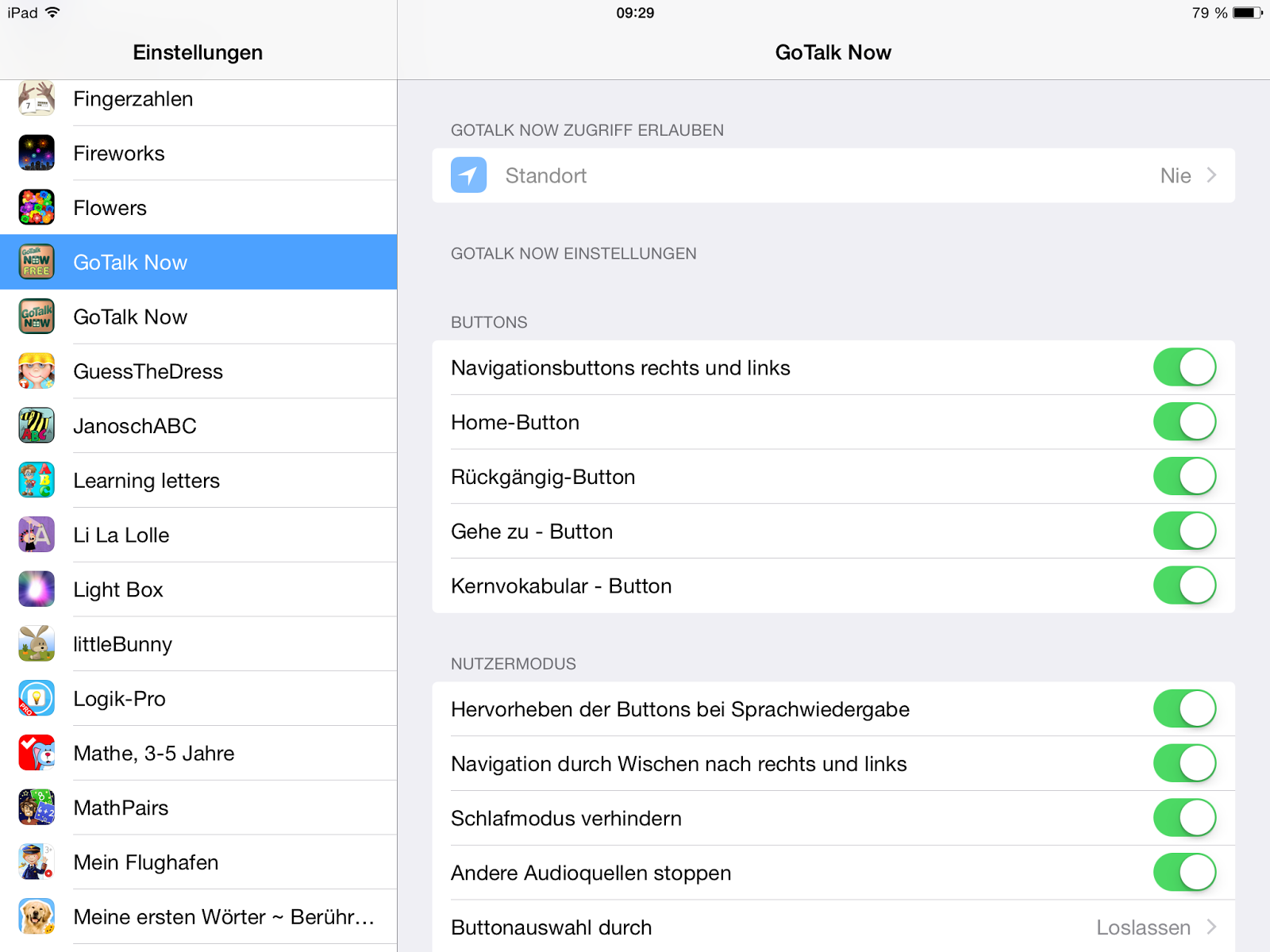
Task: Tap the Fingerzahlen app icon
Action: click(x=37, y=98)
